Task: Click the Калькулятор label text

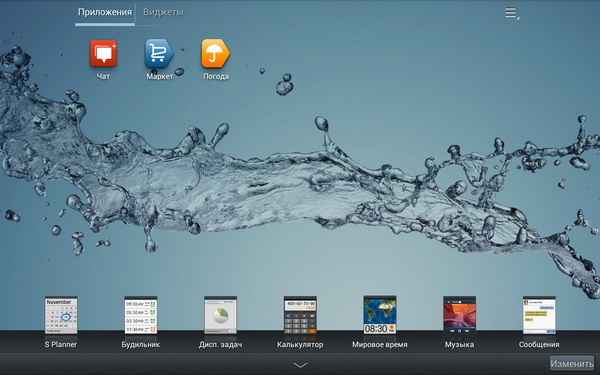Action: pyautogui.click(x=300, y=345)
